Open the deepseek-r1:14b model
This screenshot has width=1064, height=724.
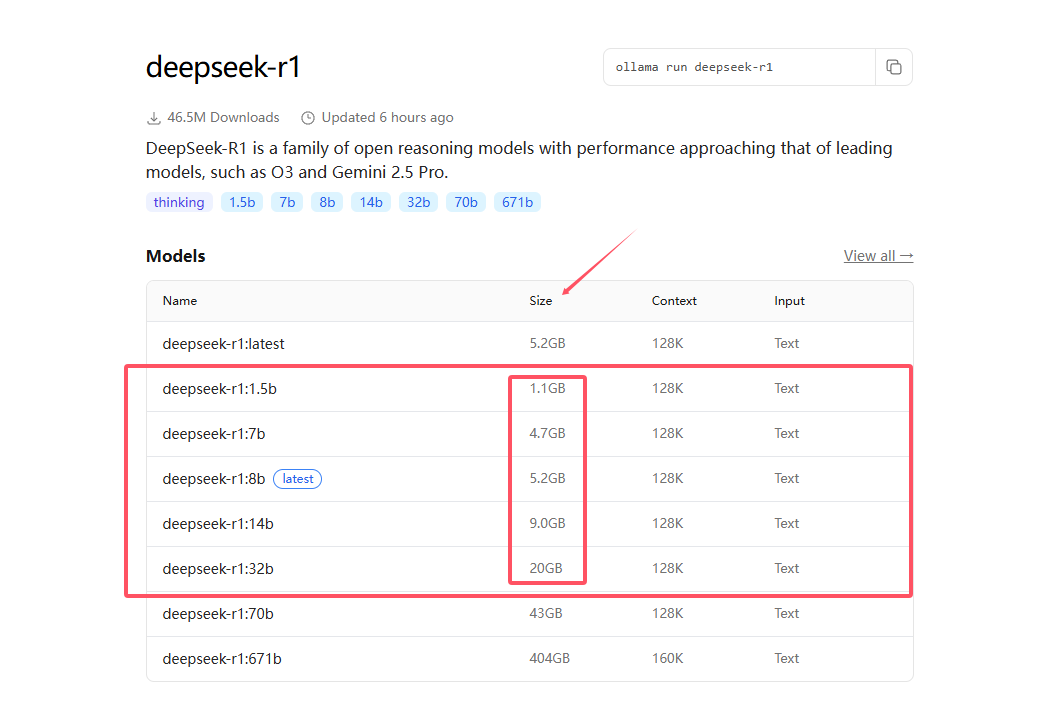tap(218, 524)
